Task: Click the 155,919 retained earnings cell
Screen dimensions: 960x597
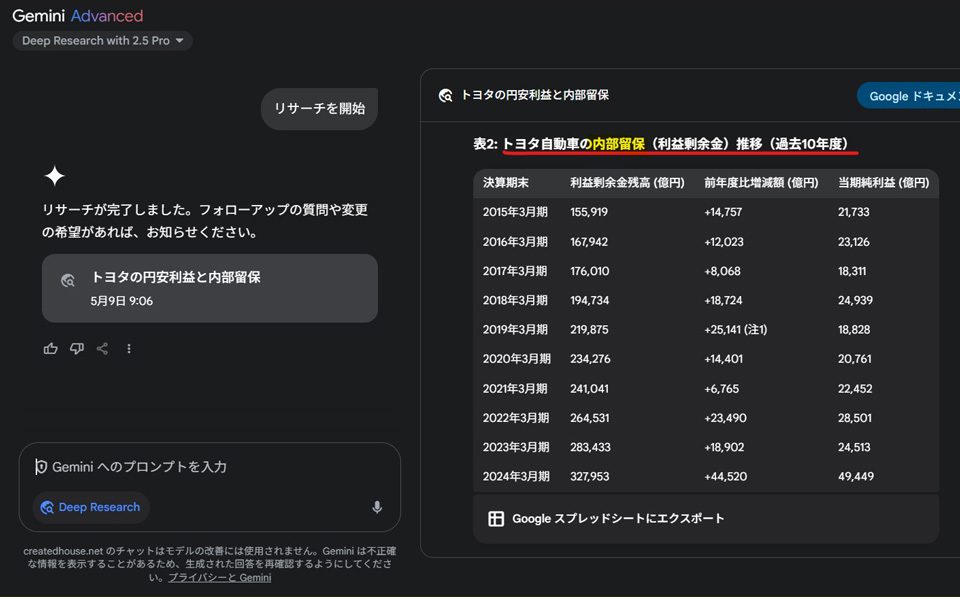Action: 589,212
